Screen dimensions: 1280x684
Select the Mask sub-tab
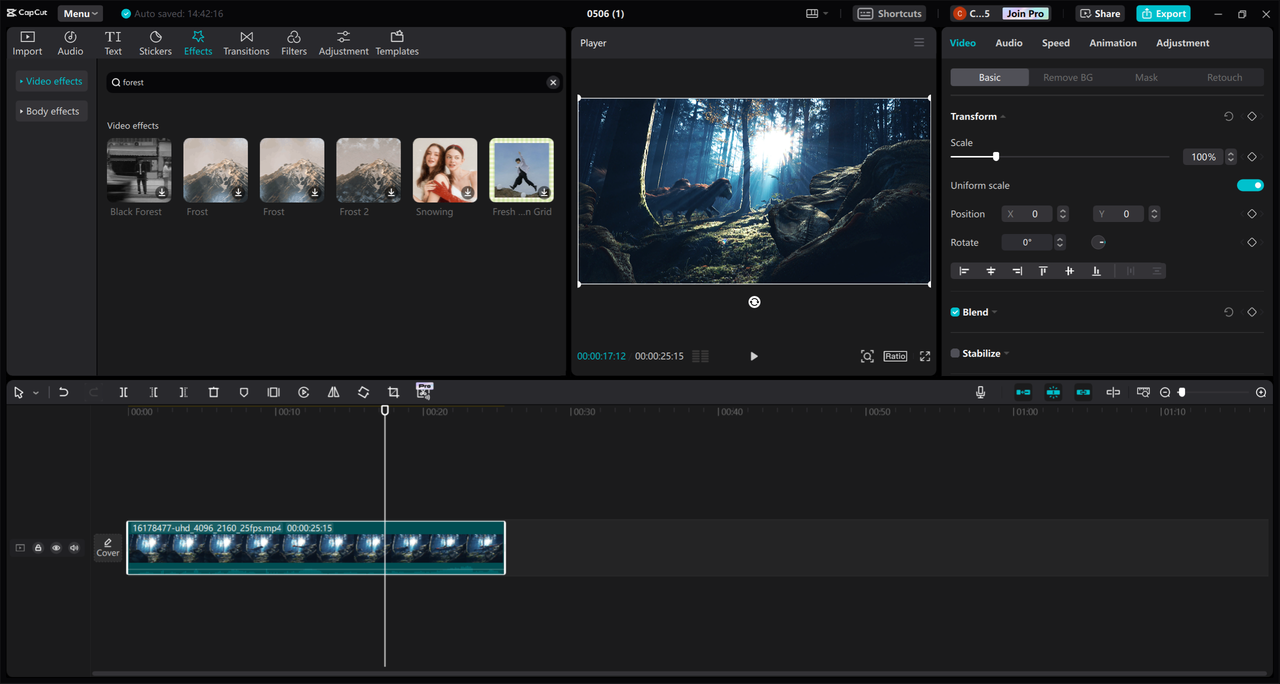(x=1146, y=77)
